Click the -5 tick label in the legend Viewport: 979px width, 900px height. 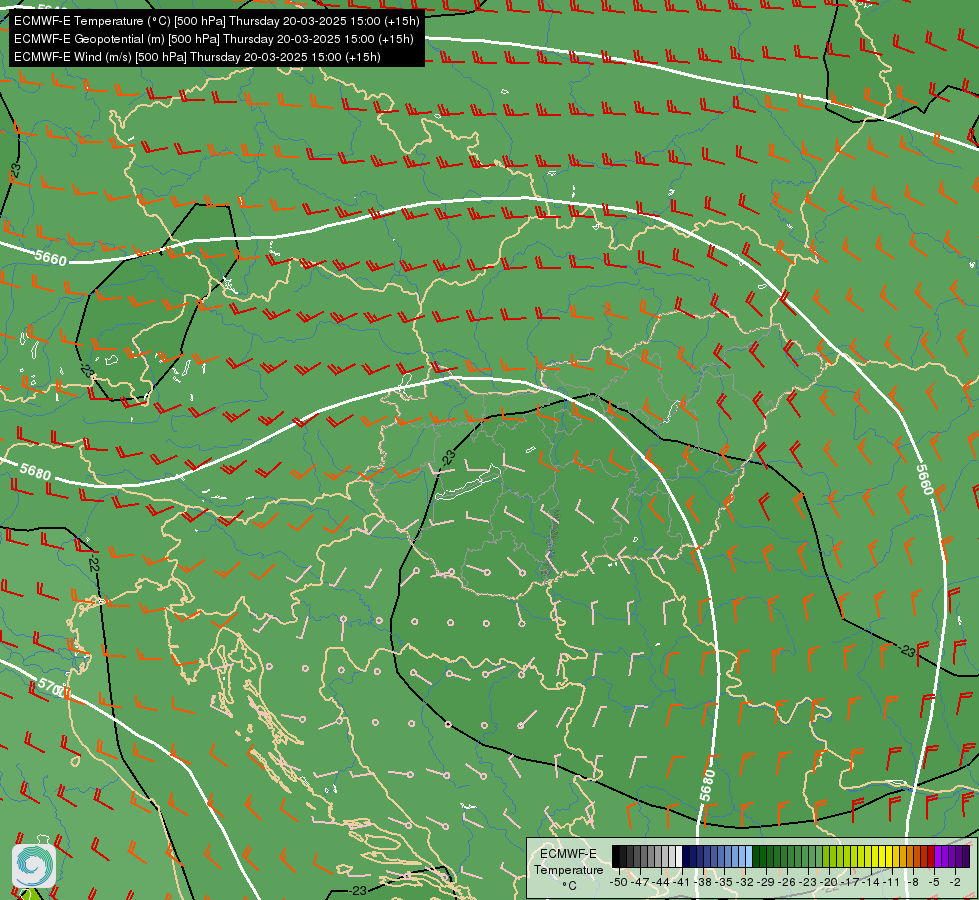click(x=935, y=882)
